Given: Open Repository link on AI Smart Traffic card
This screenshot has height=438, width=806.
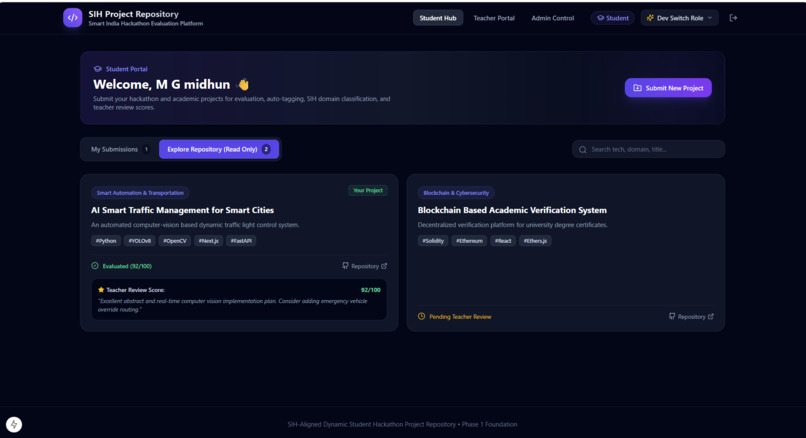Looking at the screenshot, I should click(x=364, y=266).
